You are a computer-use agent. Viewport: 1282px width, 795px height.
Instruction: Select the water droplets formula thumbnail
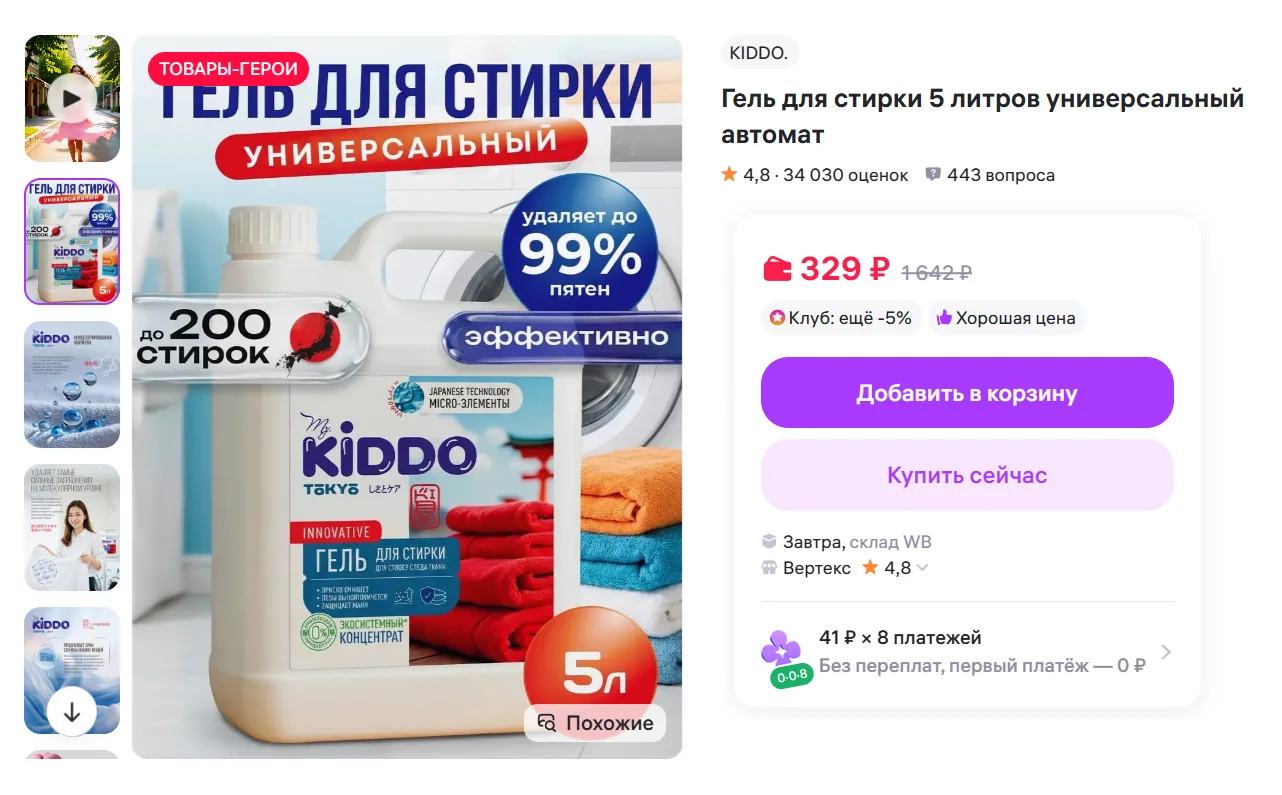(72, 384)
